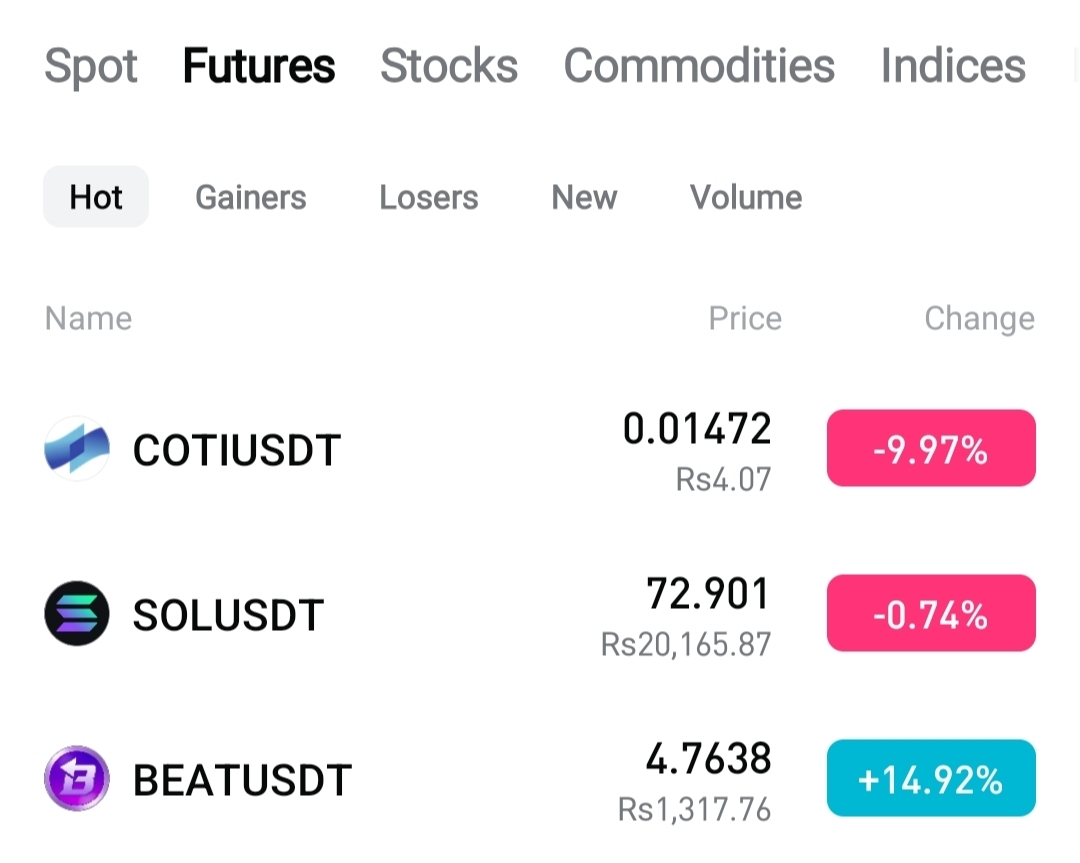Screen dimensions: 1080x863
Task: Sort by the Change column header
Action: (x=979, y=319)
